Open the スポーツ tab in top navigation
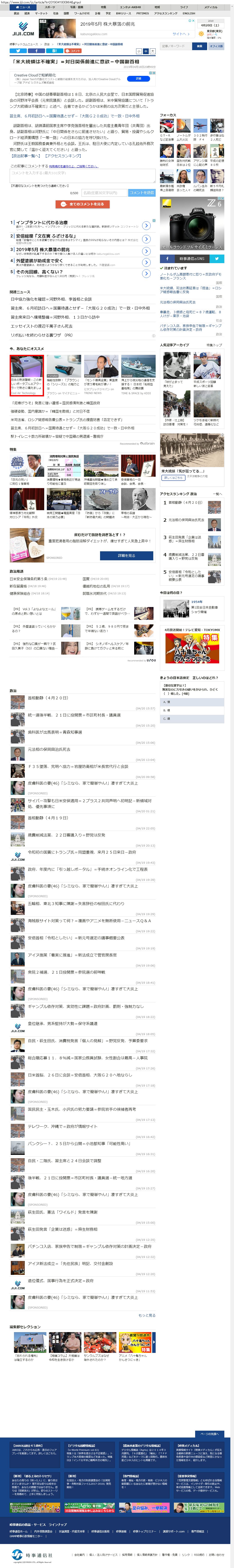Screen dimensions: 234x1568 (x=50, y=7)
